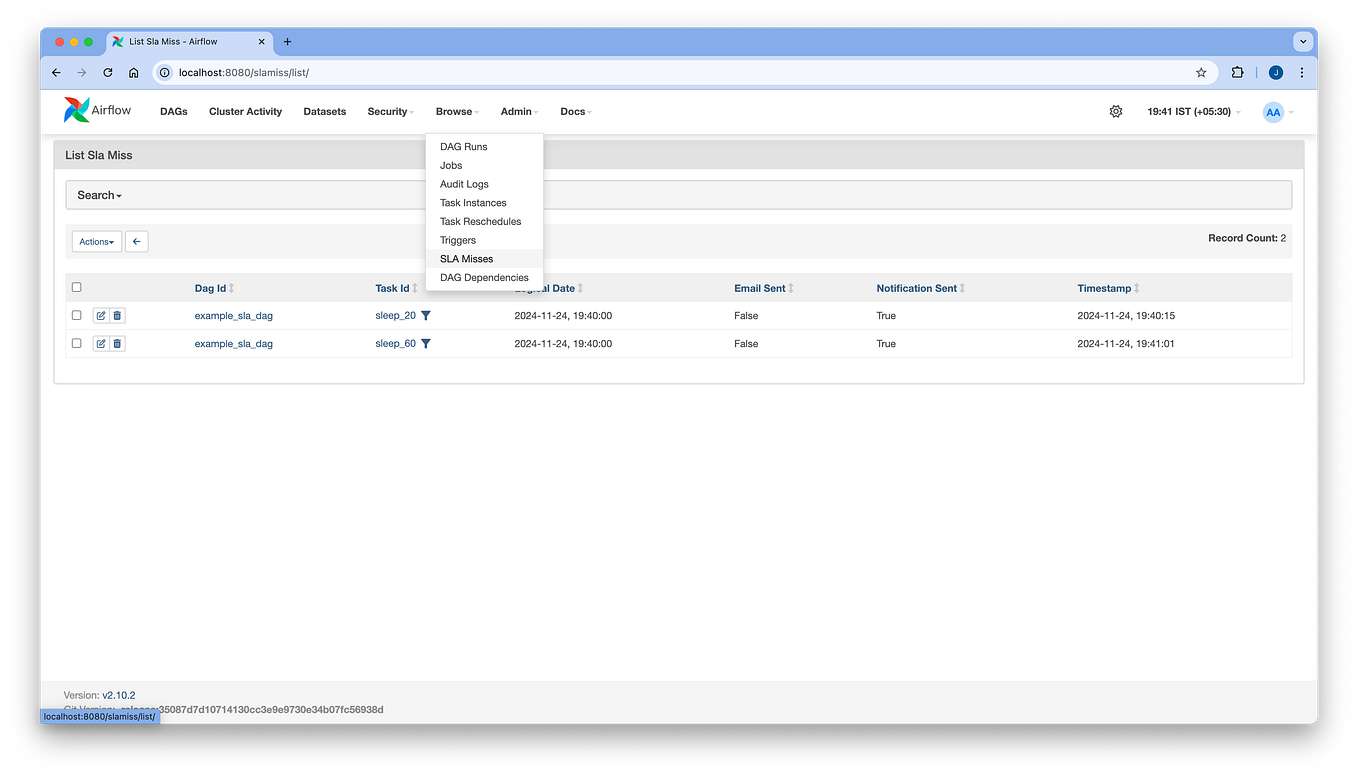Check the checkbox on the sleep_20 row
This screenshot has height=777, width=1358.
(x=76, y=315)
